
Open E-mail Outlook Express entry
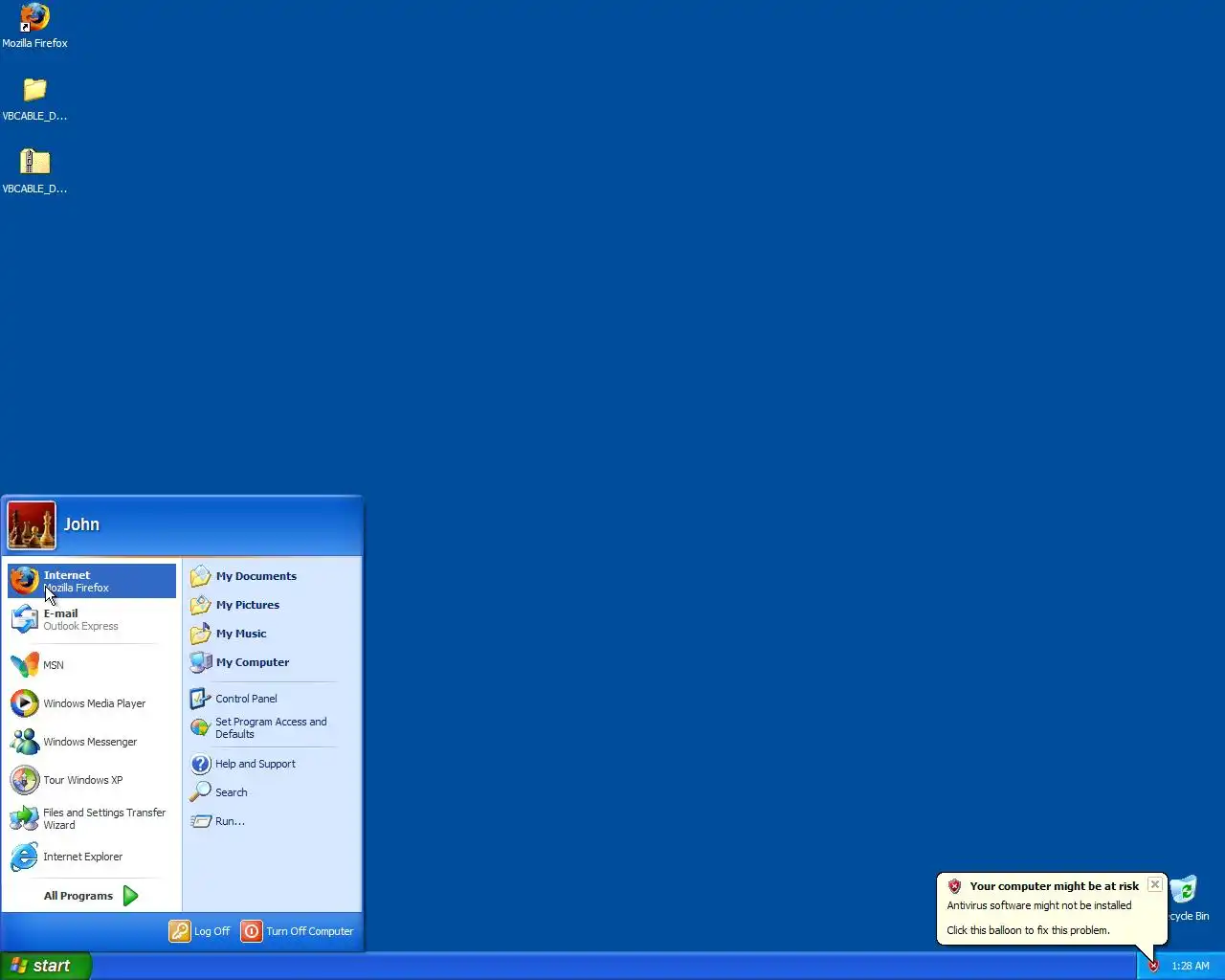click(92, 619)
